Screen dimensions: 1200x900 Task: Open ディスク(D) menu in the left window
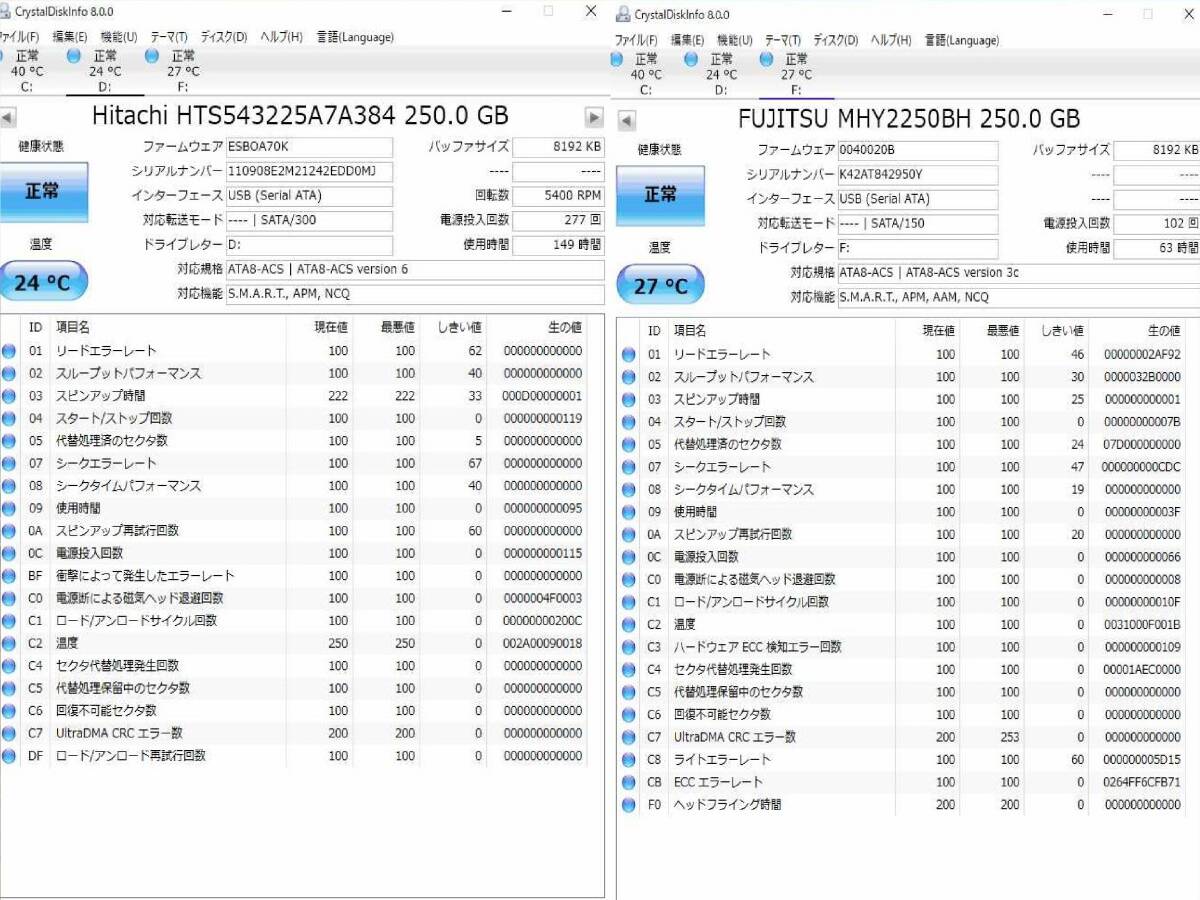[x=224, y=37]
